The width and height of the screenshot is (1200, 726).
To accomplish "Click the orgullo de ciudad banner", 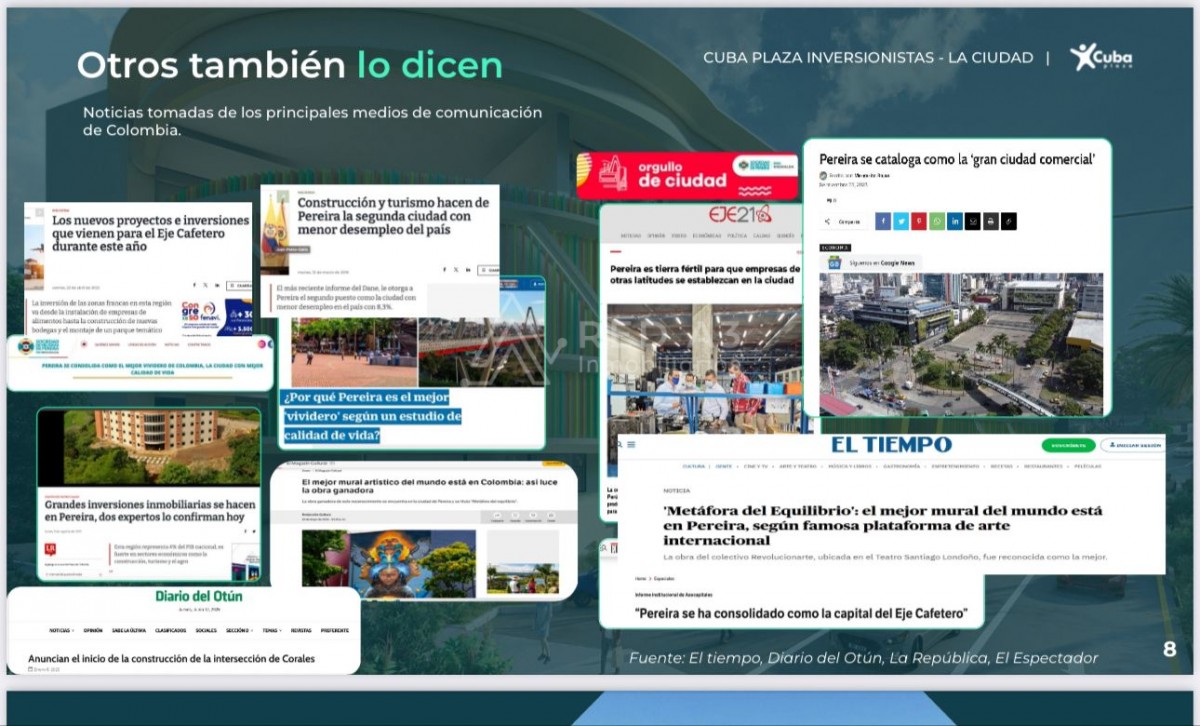I will (x=689, y=175).
